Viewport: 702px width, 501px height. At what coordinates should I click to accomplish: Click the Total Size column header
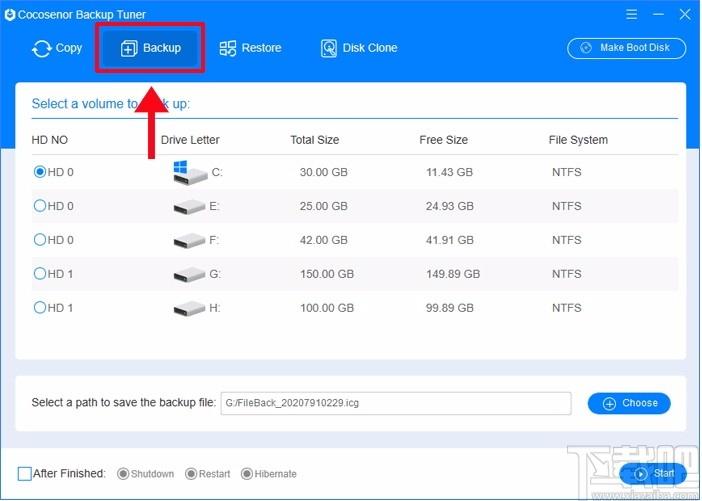(x=314, y=140)
